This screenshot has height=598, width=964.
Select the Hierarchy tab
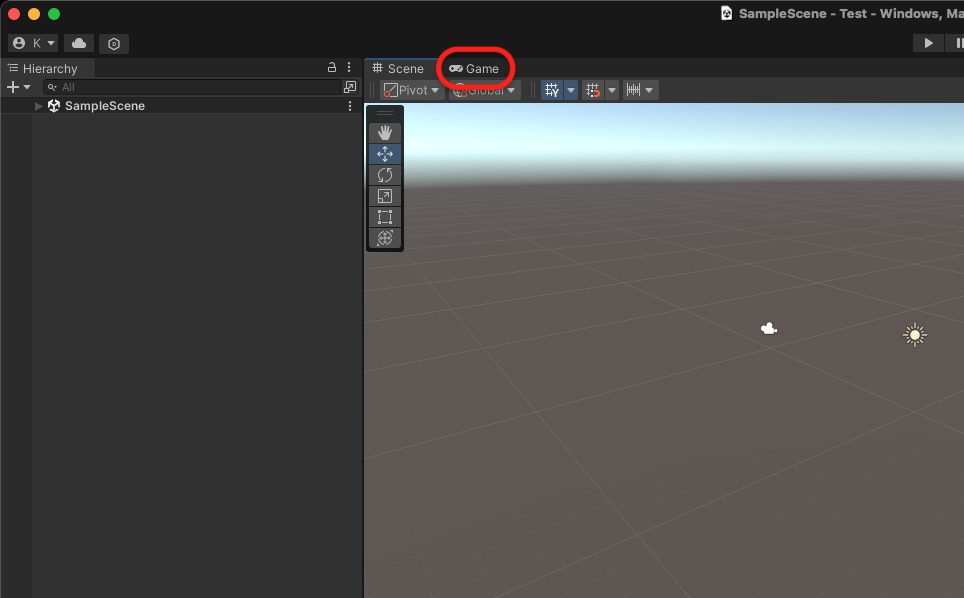point(43,68)
